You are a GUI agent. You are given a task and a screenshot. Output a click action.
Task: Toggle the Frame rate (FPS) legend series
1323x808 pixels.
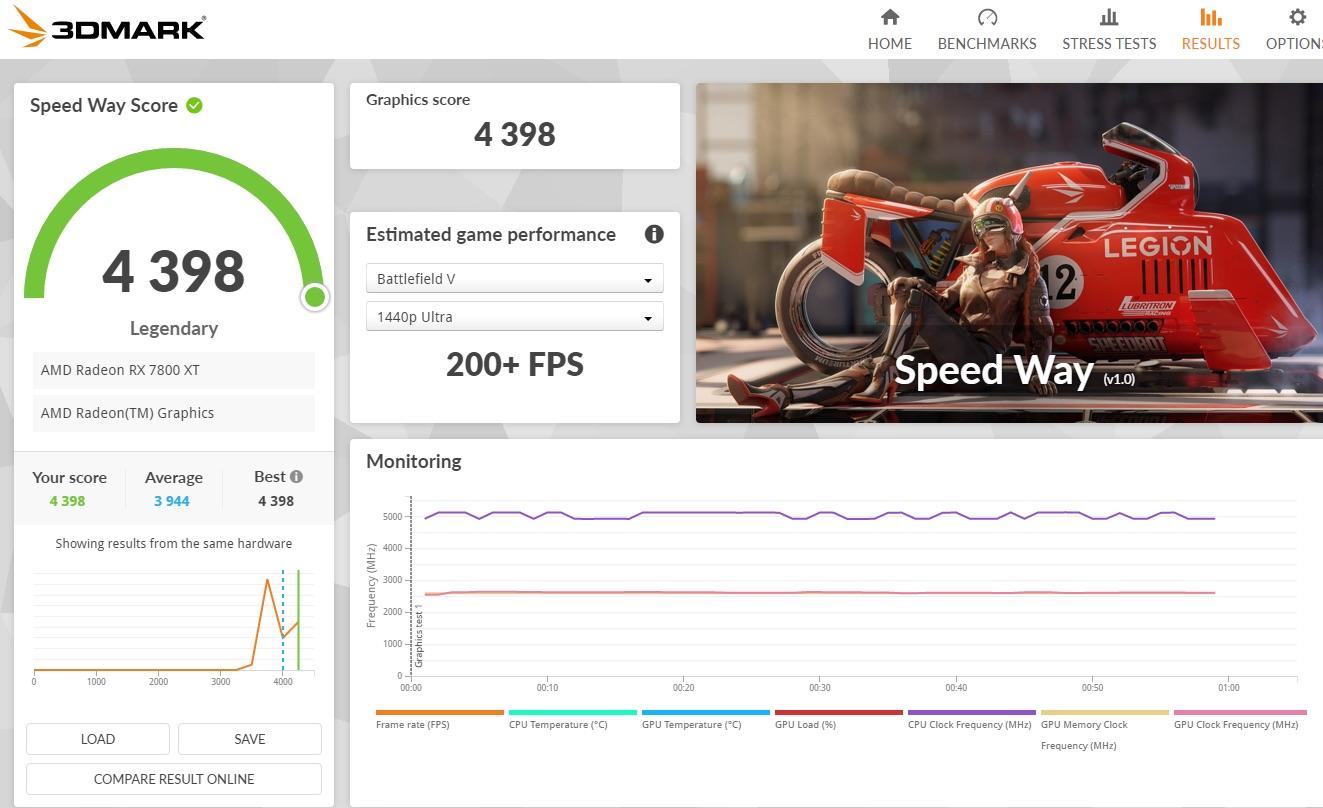[x=439, y=719]
